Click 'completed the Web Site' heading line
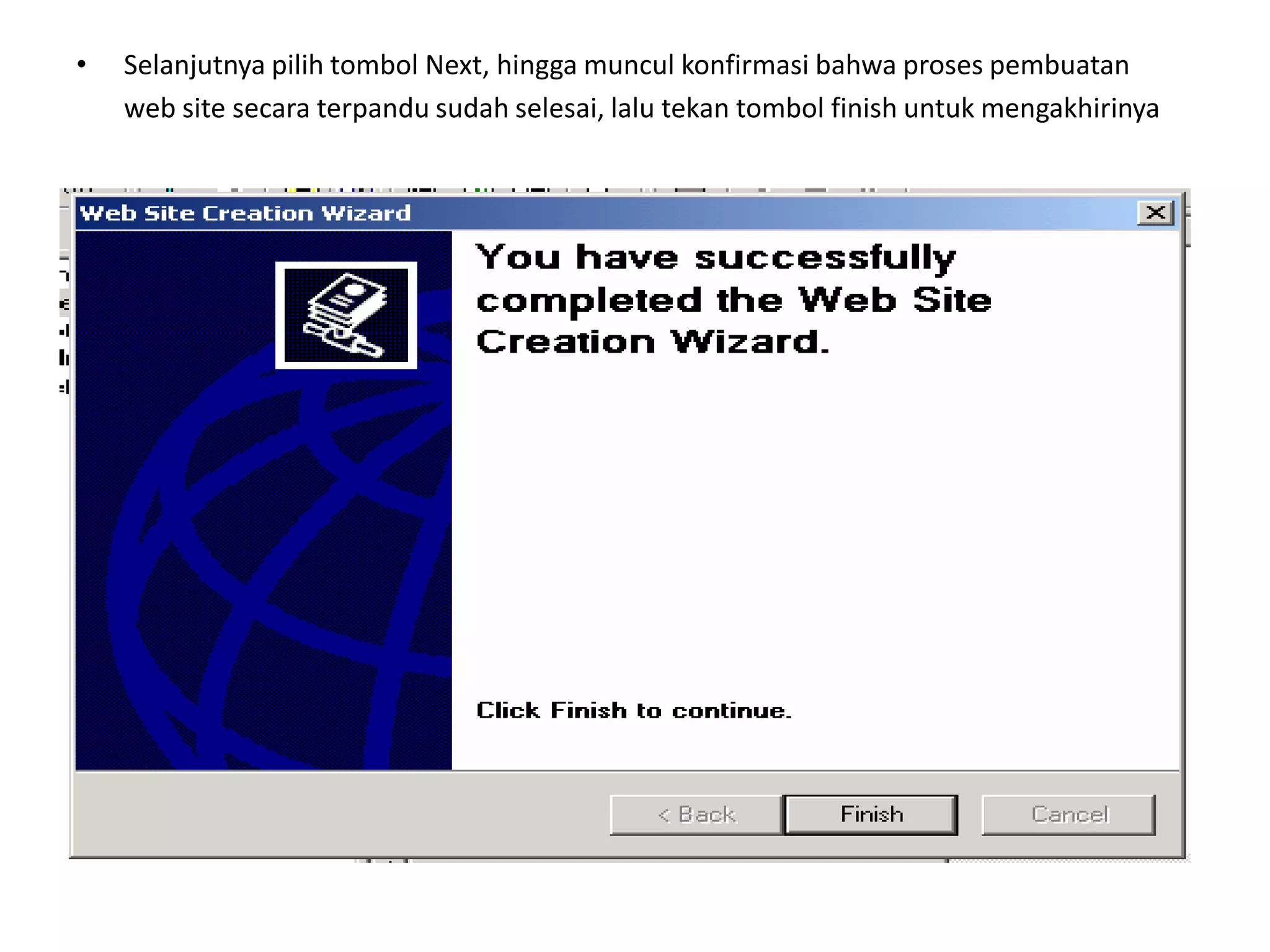The image size is (1270, 952). [x=734, y=300]
